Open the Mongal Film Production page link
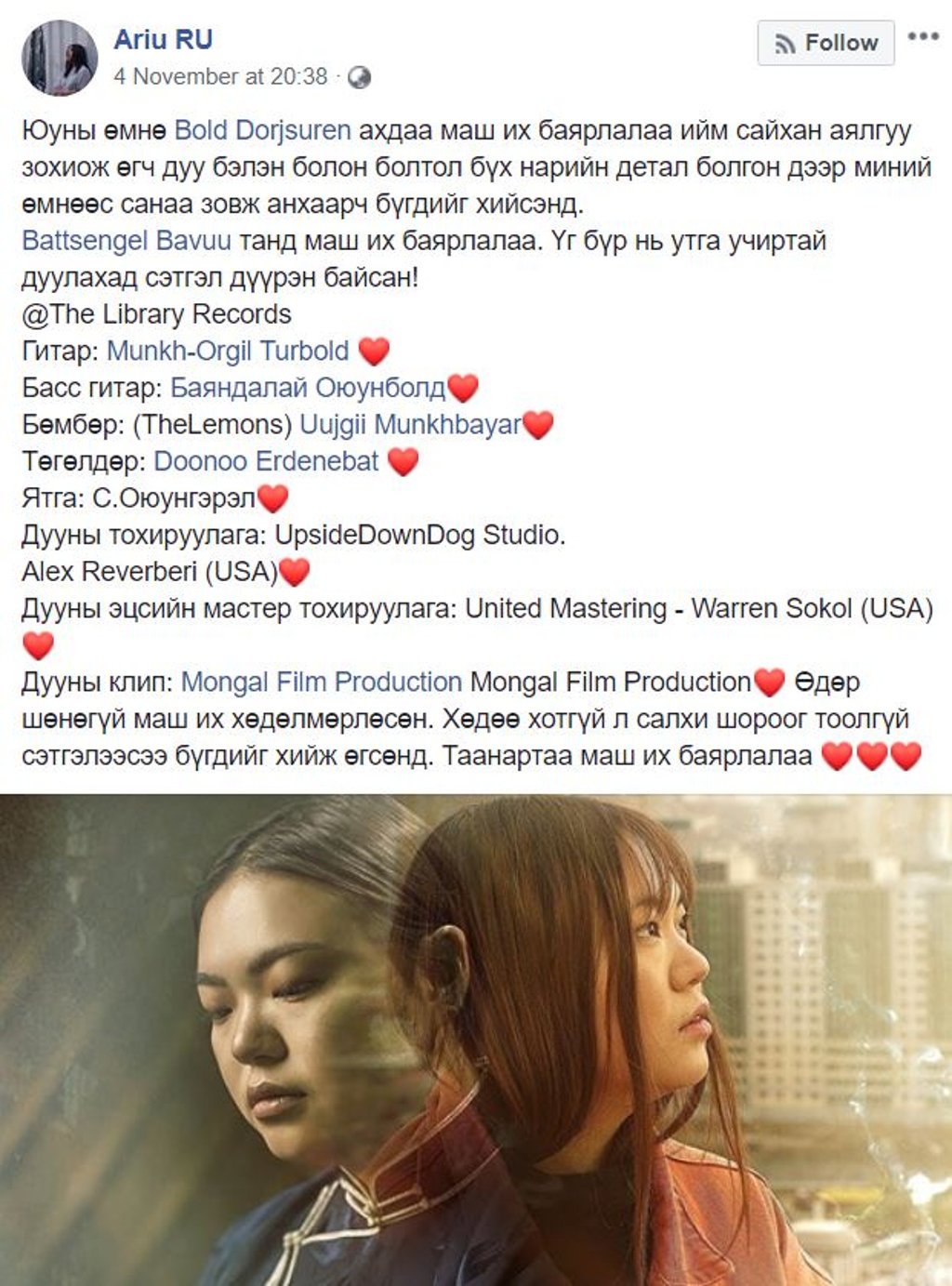This screenshot has height=1286, width=952. 321,682
